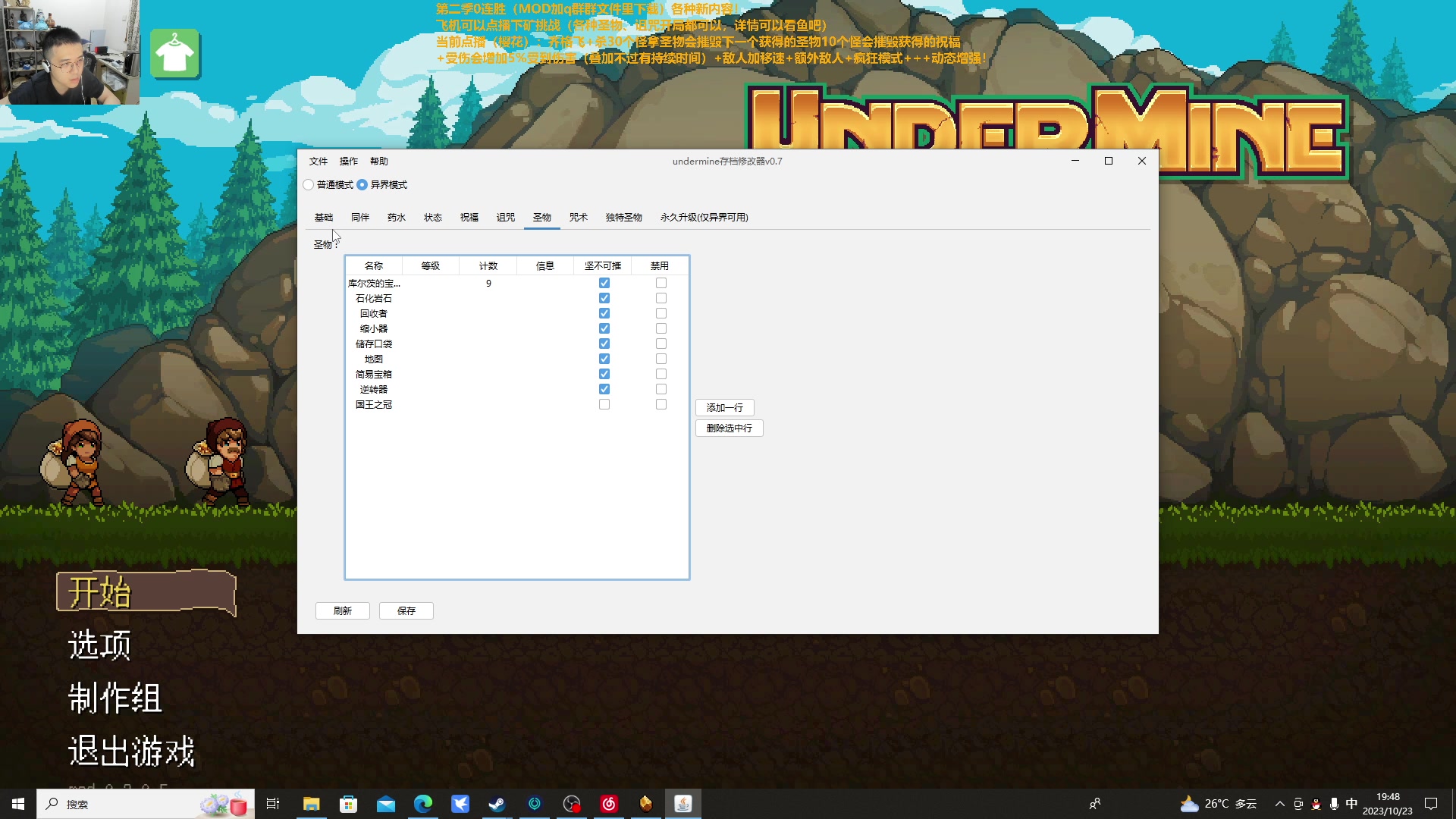The image size is (1456, 819).
Task: Switch to the 咒术 tab
Action: [x=579, y=218]
